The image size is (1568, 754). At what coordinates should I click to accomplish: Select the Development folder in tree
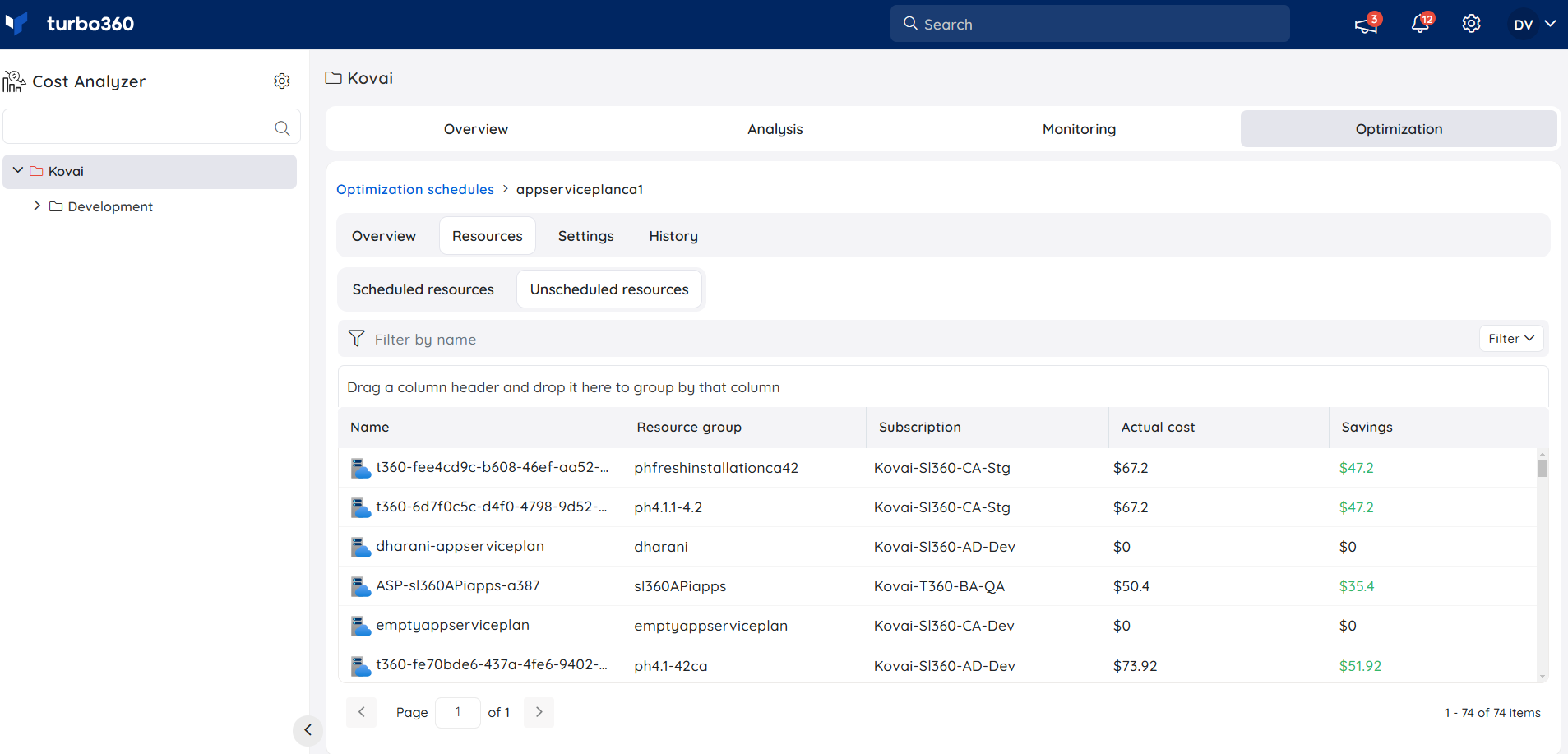pyautogui.click(x=110, y=206)
